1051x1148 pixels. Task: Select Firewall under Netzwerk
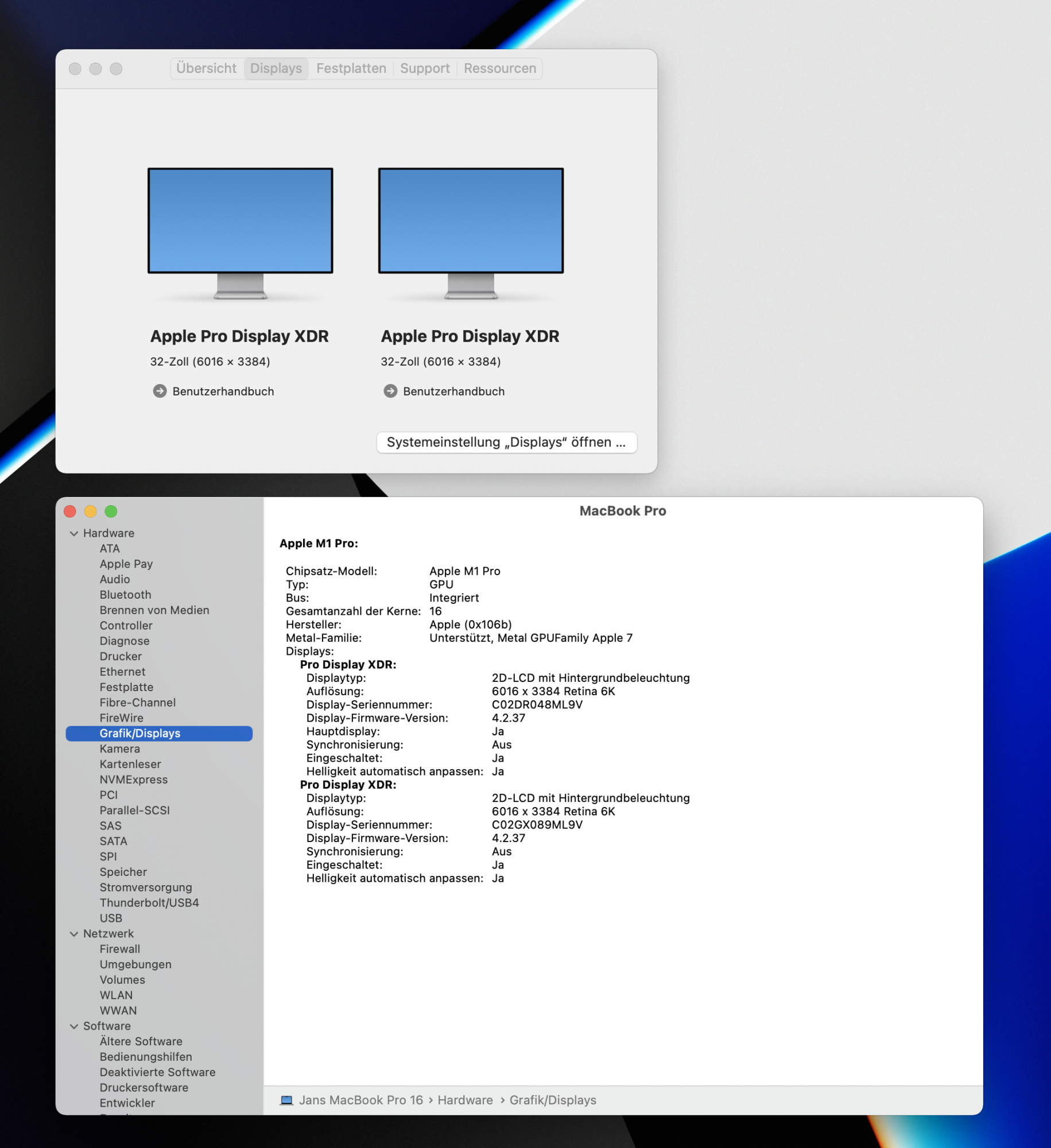120,949
